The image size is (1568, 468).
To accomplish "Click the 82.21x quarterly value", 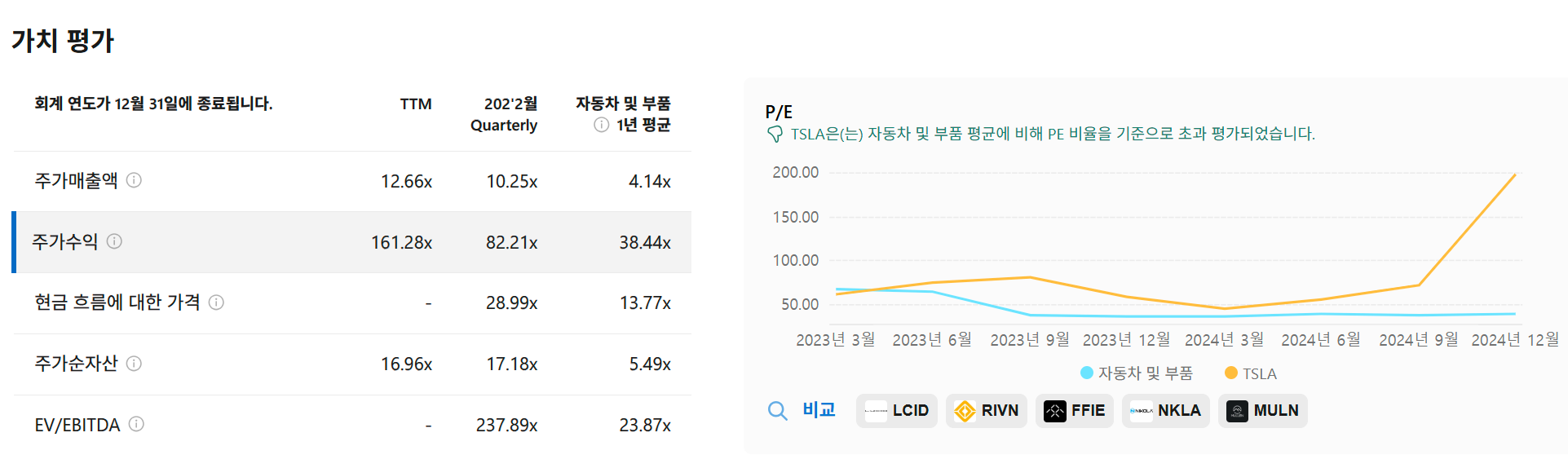I will point(511,243).
